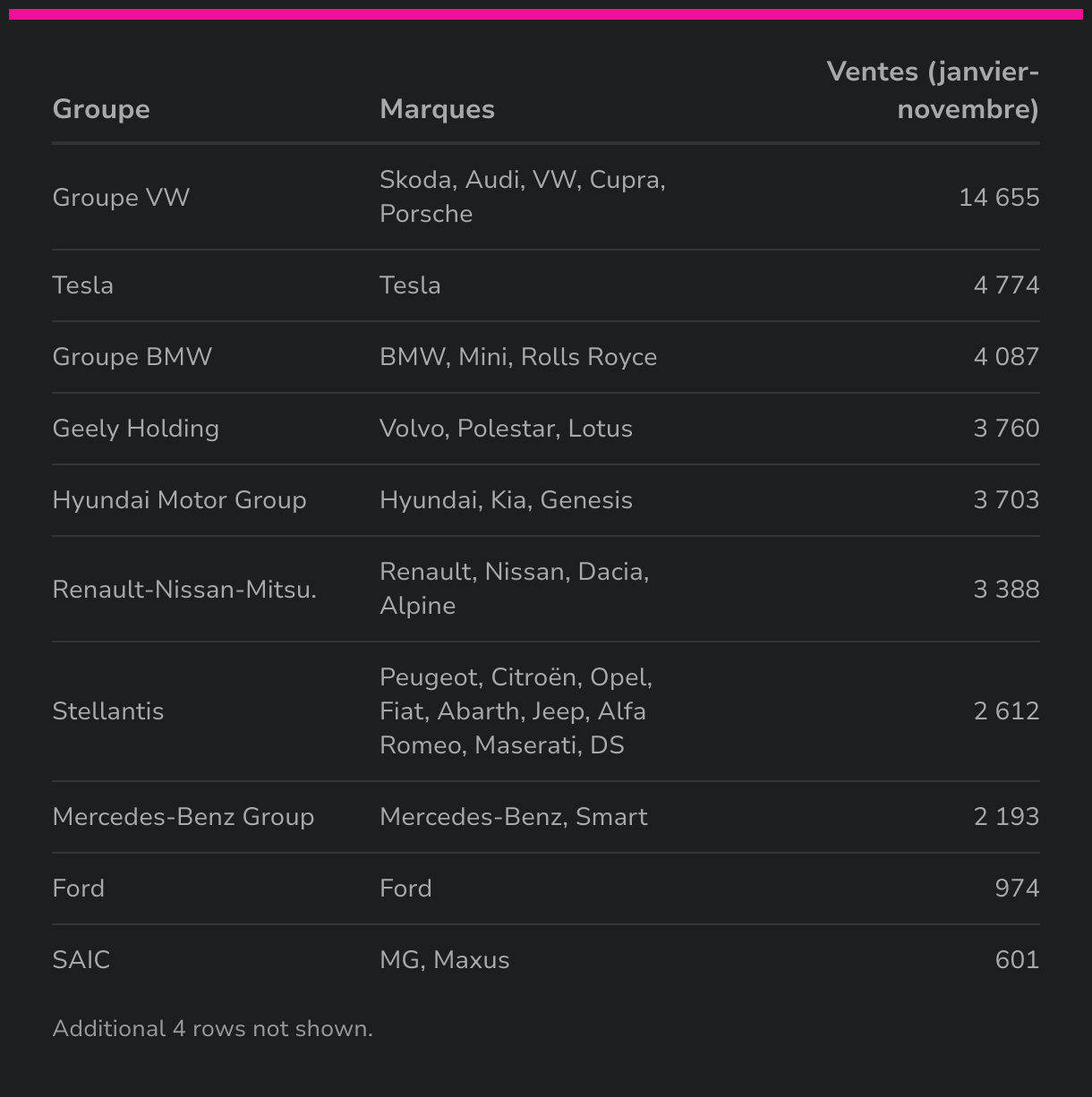This screenshot has width=1092, height=1097.
Task: Click the BMW, Mini, Rolls Royce cell
Action: tap(518, 357)
